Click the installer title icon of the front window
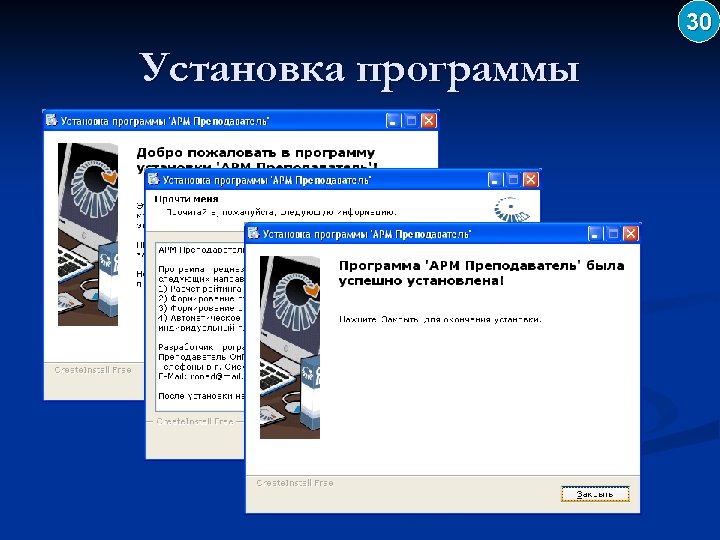 coord(253,233)
